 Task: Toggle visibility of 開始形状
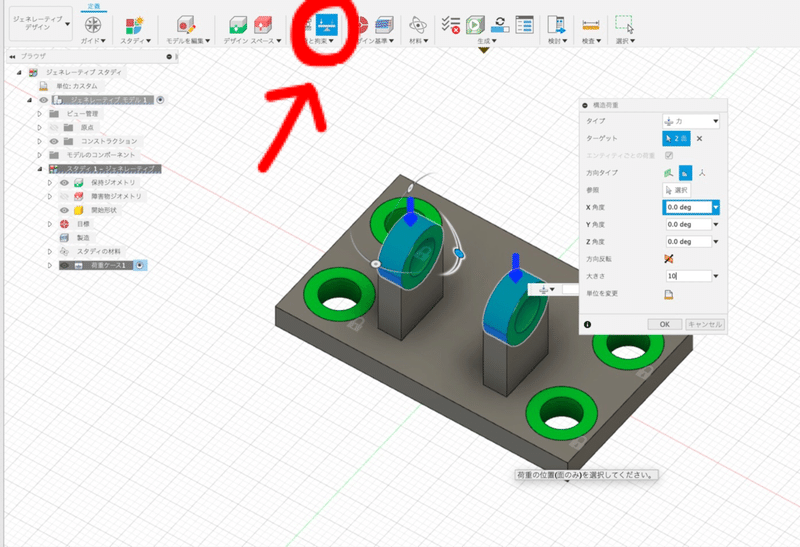coord(64,210)
